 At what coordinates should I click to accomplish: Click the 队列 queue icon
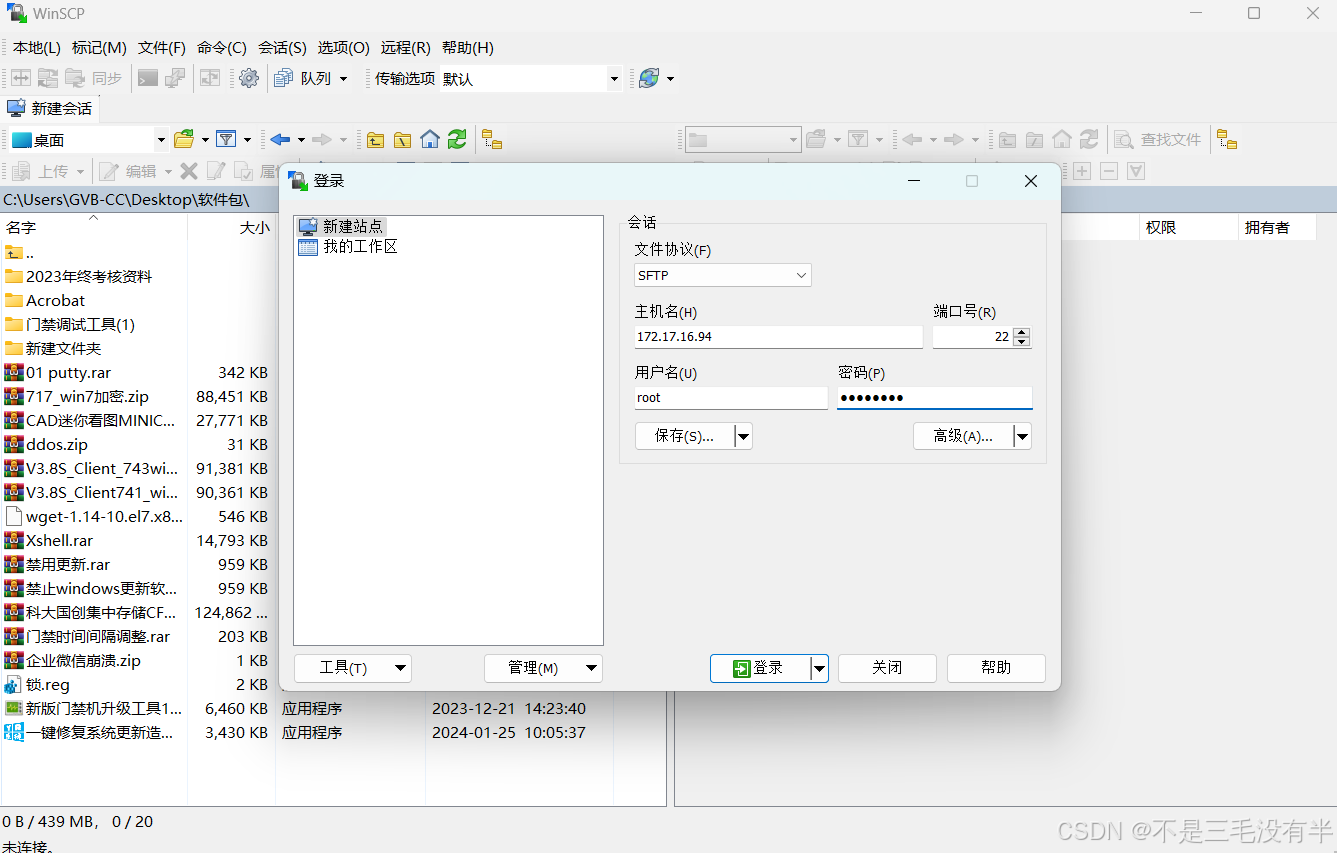click(x=284, y=78)
